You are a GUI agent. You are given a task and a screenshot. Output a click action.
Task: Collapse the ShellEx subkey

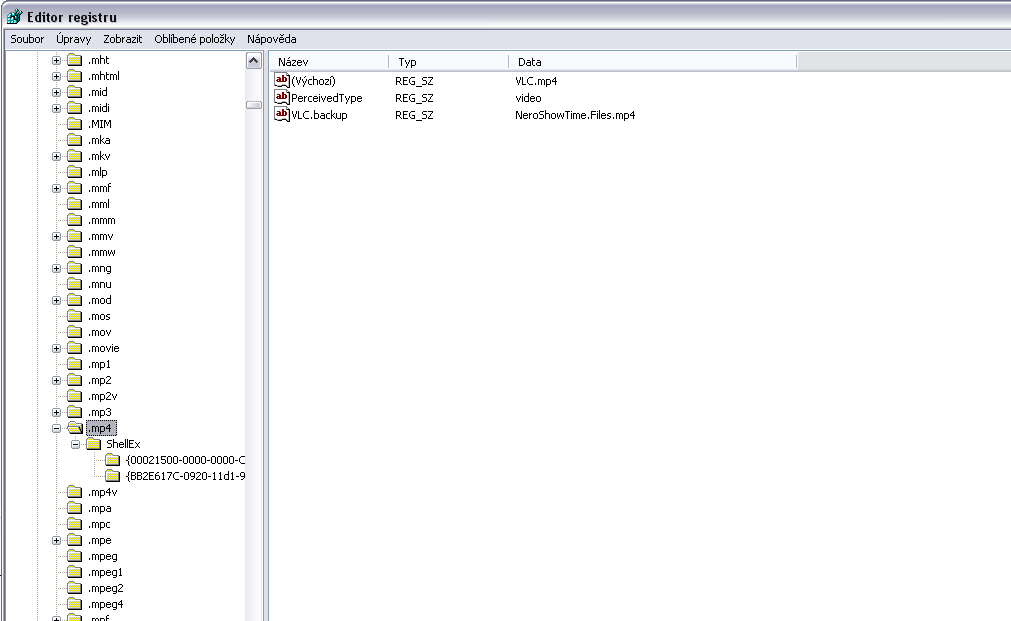[x=75, y=445]
